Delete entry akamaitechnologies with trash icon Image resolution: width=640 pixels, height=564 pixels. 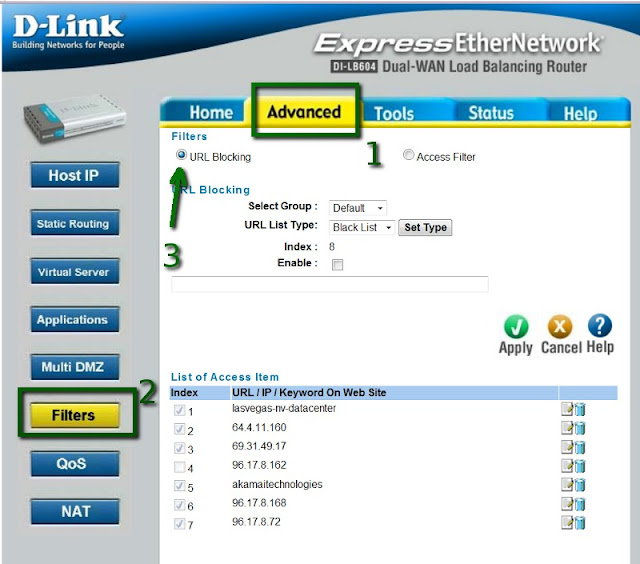pyautogui.click(x=580, y=485)
